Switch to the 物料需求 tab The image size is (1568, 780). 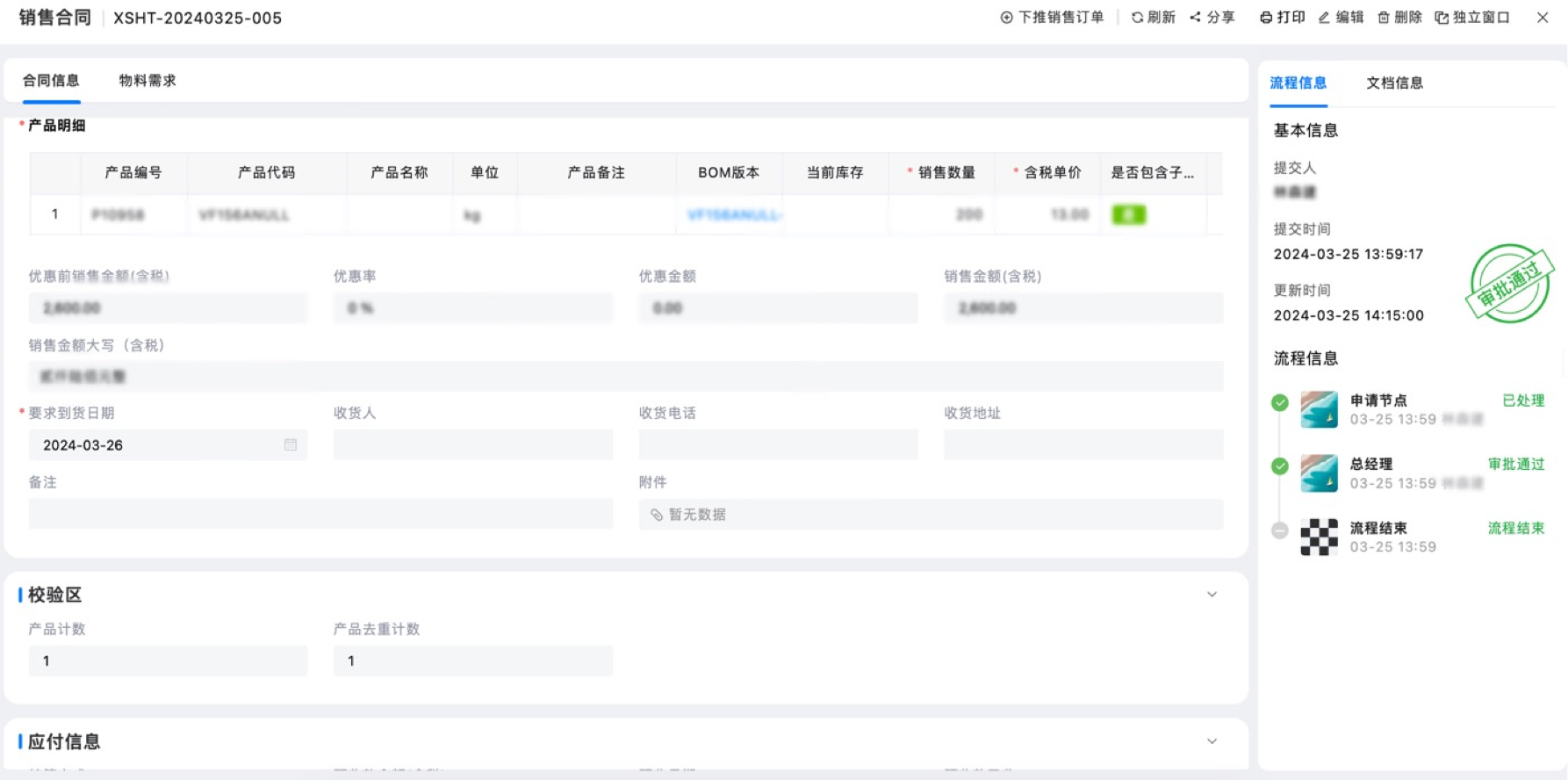[147, 81]
